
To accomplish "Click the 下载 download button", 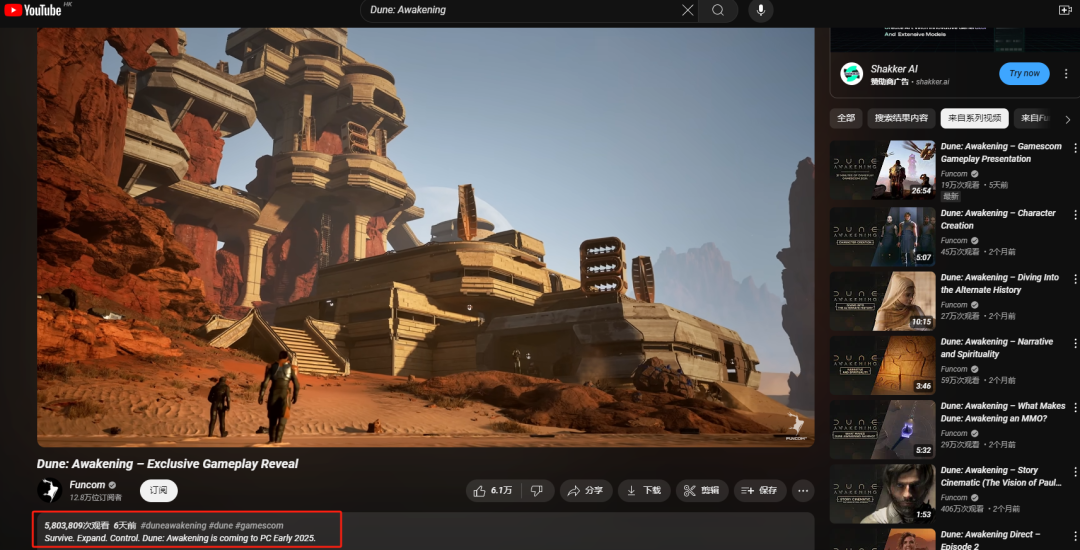I will 643,490.
